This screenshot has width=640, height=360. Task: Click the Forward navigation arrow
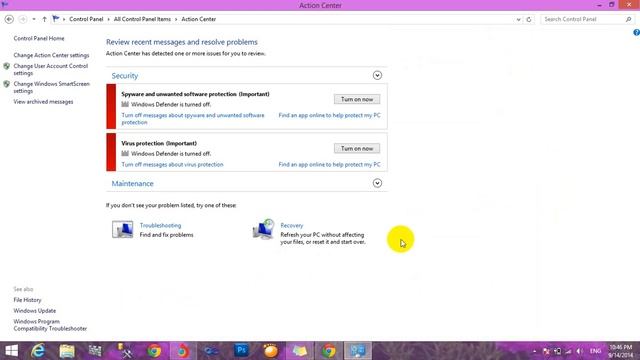pos(23,19)
